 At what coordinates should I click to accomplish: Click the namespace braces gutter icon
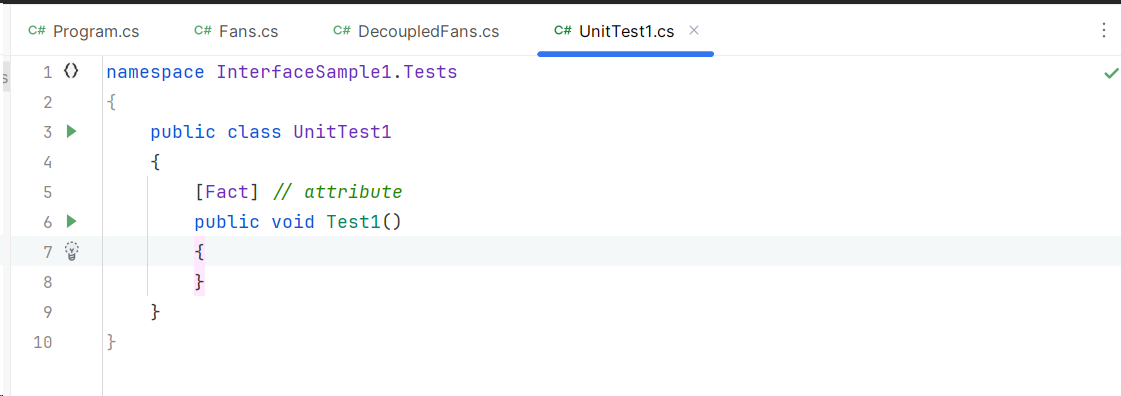point(71,71)
